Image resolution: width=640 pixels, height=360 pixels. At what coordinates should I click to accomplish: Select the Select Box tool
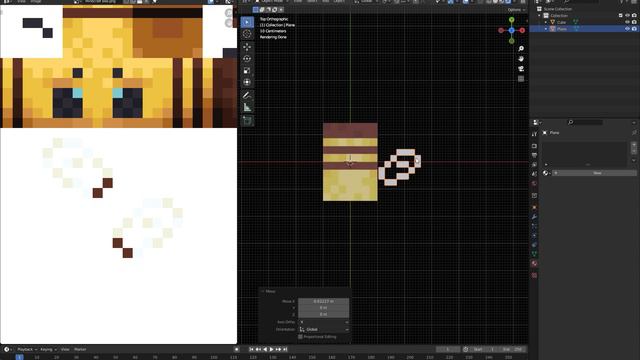(x=247, y=22)
